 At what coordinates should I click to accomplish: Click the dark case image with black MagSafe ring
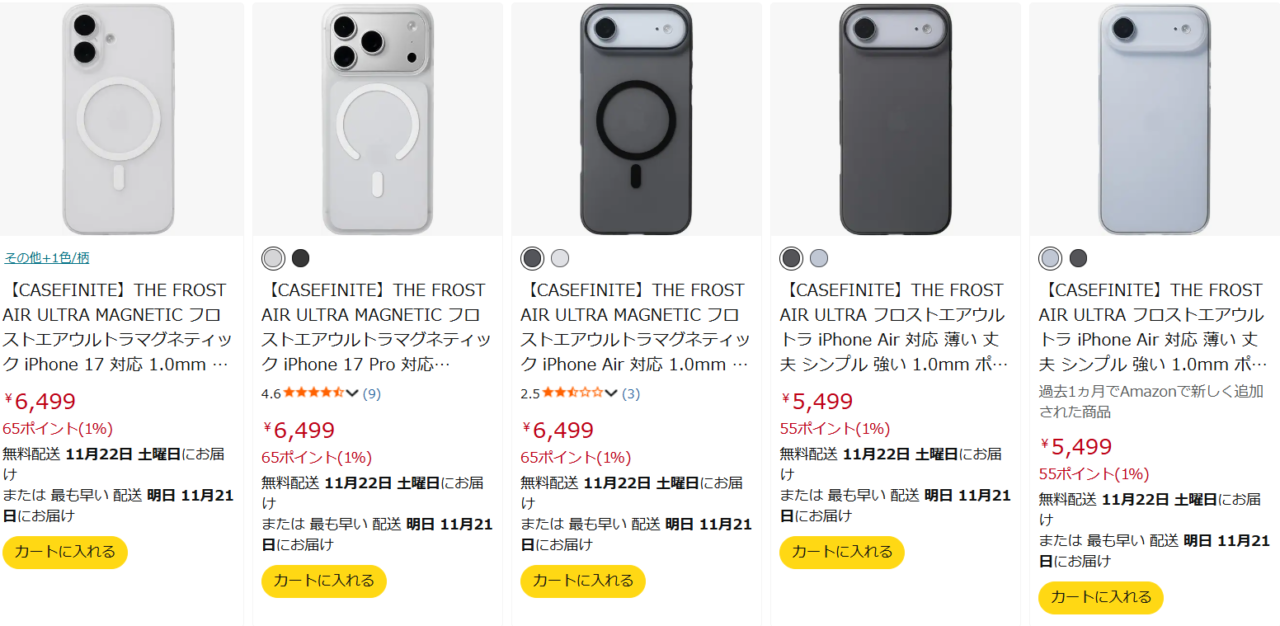(x=637, y=118)
